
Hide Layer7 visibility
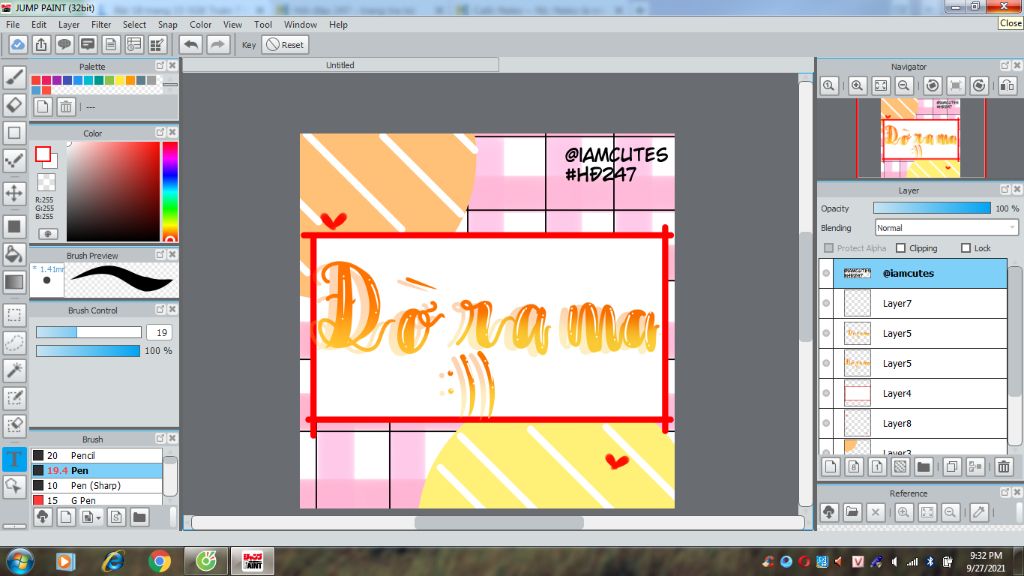coord(826,304)
